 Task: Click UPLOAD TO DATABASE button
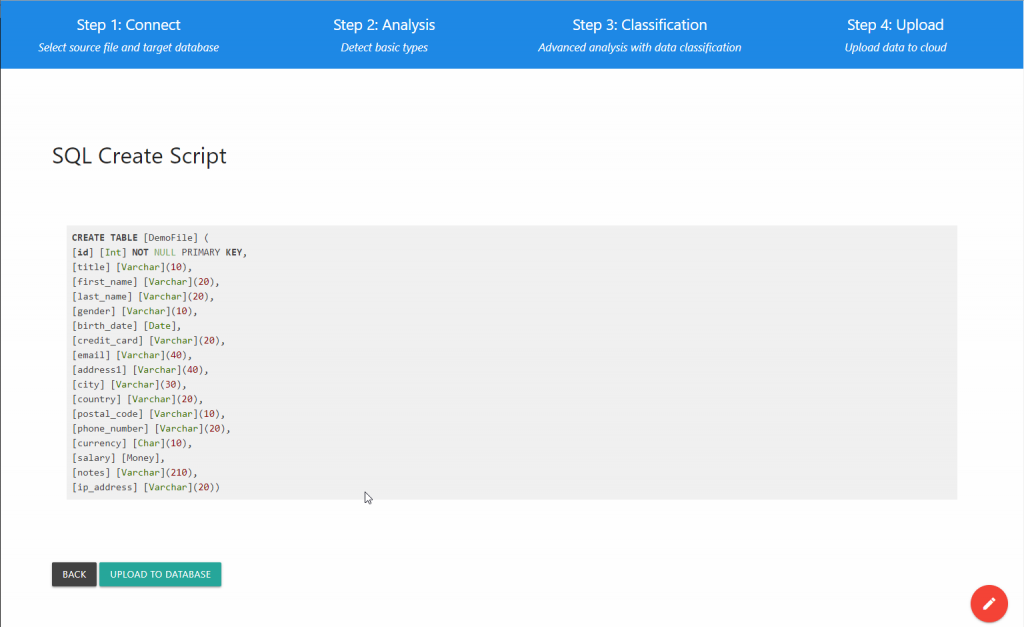tap(160, 574)
